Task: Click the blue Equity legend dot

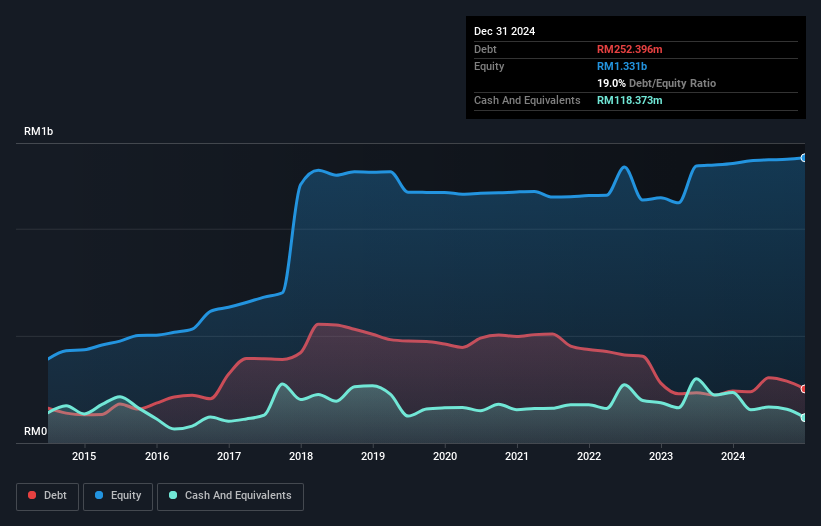Action: pos(99,495)
